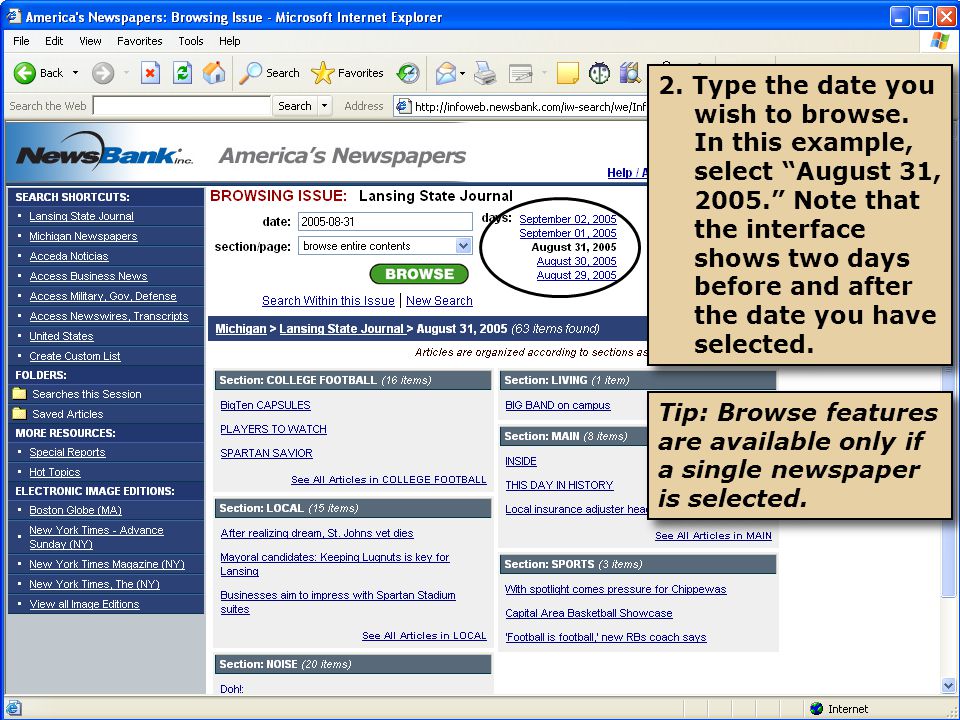
Task: Click the History clock icon
Action: click(408, 73)
